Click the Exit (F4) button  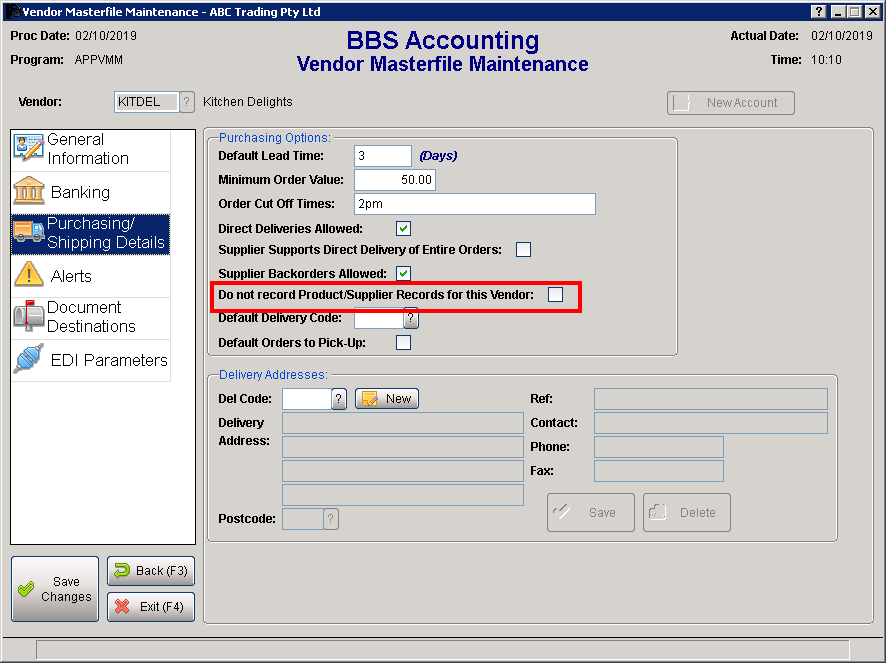tap(151, 607)
